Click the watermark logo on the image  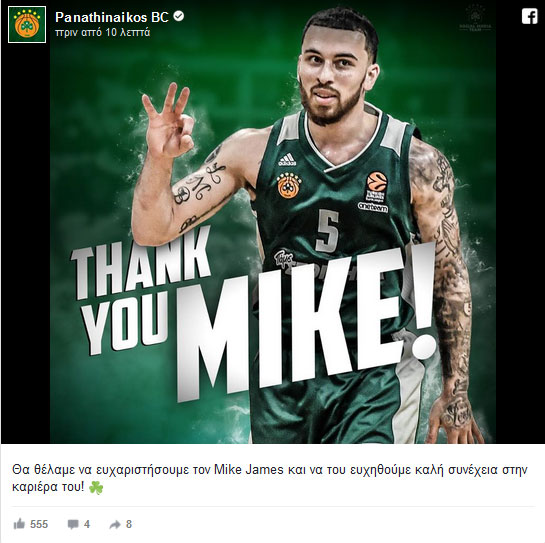(x=475, y=18)
